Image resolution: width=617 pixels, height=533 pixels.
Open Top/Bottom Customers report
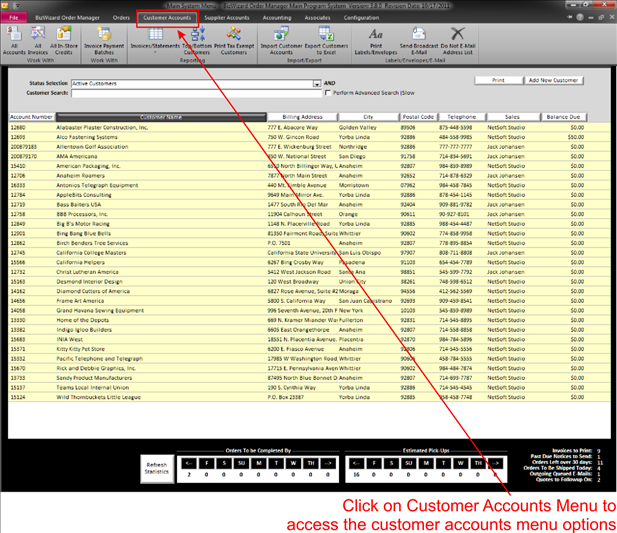coord(198,41)
